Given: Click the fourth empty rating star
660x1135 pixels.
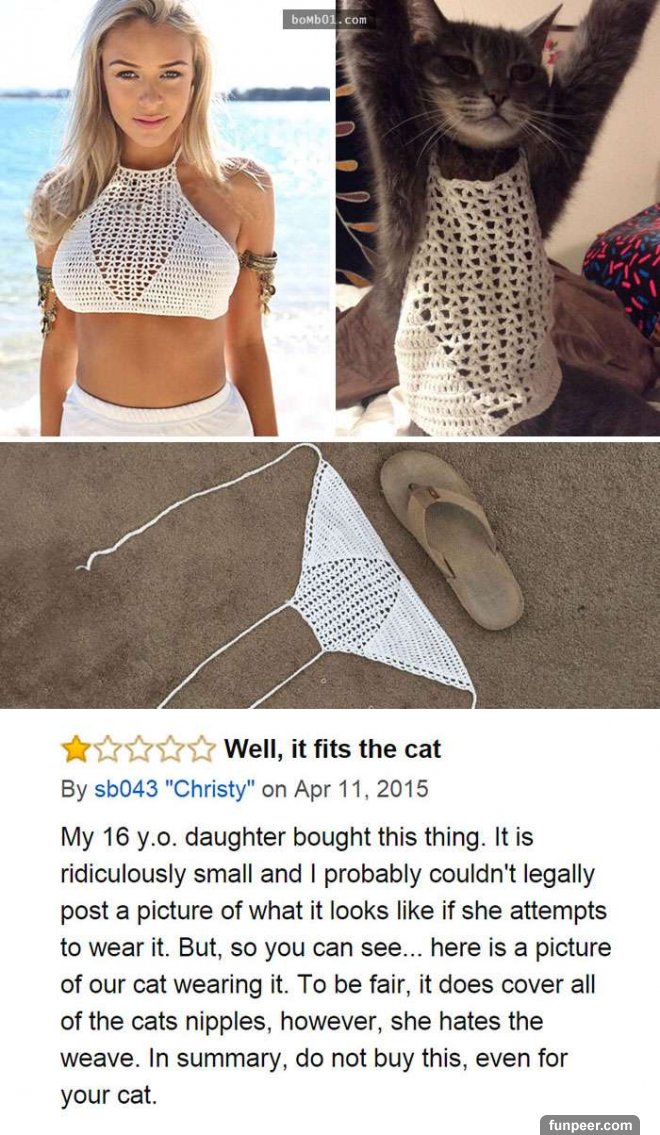Looking at the screenshot, I should click(x=171, y=749).
